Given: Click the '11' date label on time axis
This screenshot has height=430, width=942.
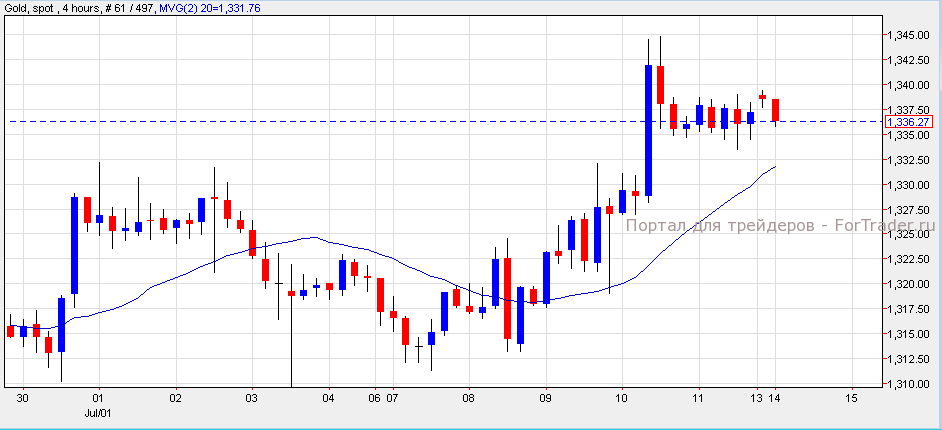Looking at the screenshot, I should point(698,398).
